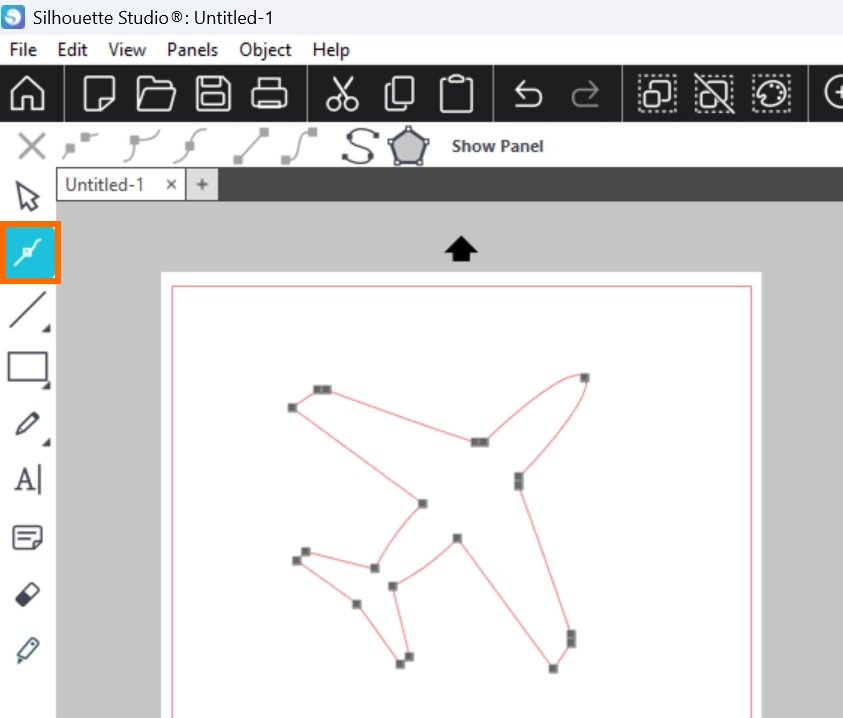Click the Cut scissors icon

click(x=342, y=94)
